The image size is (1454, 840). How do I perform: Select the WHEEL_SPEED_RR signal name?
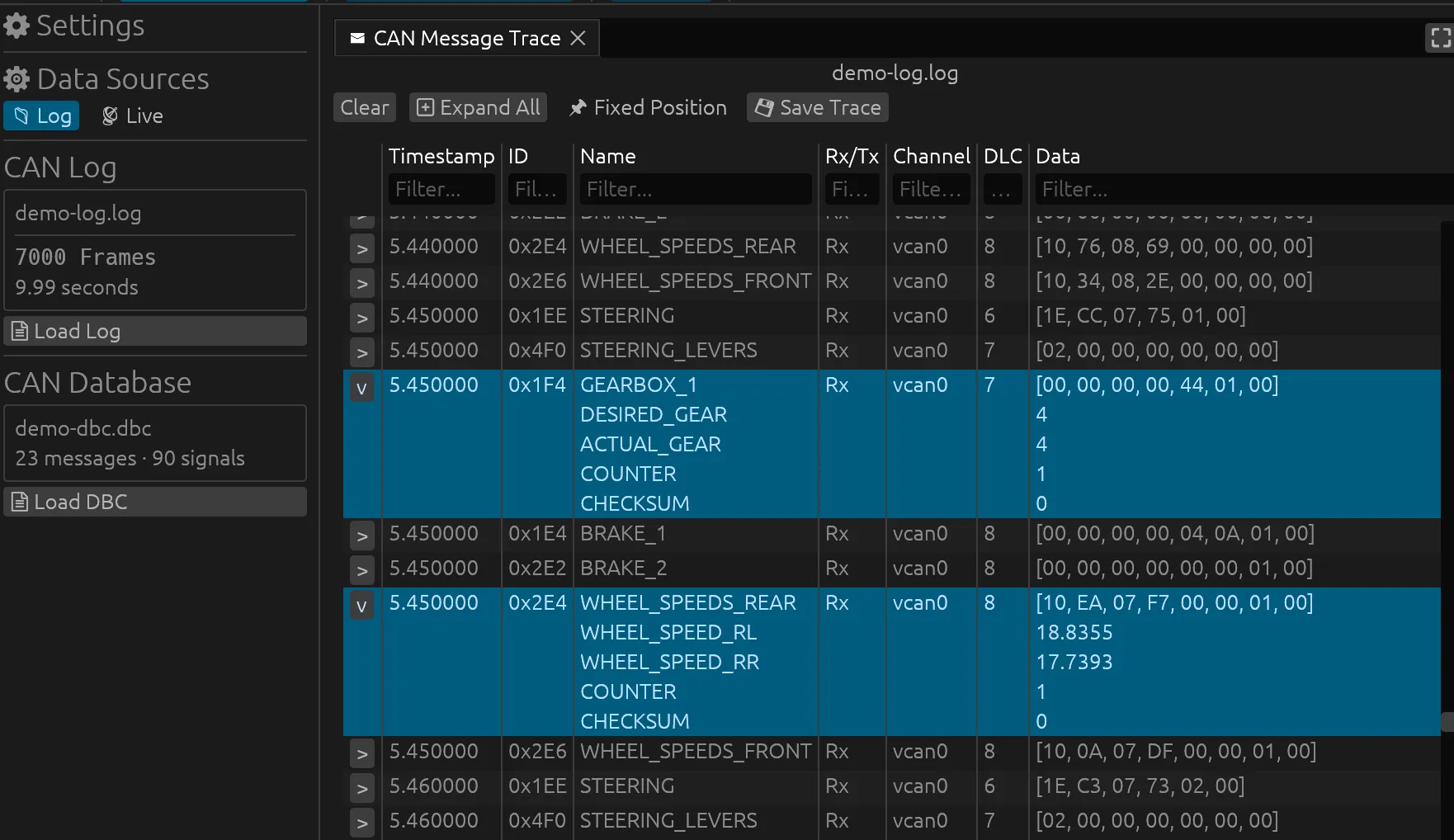click(670, 662)
